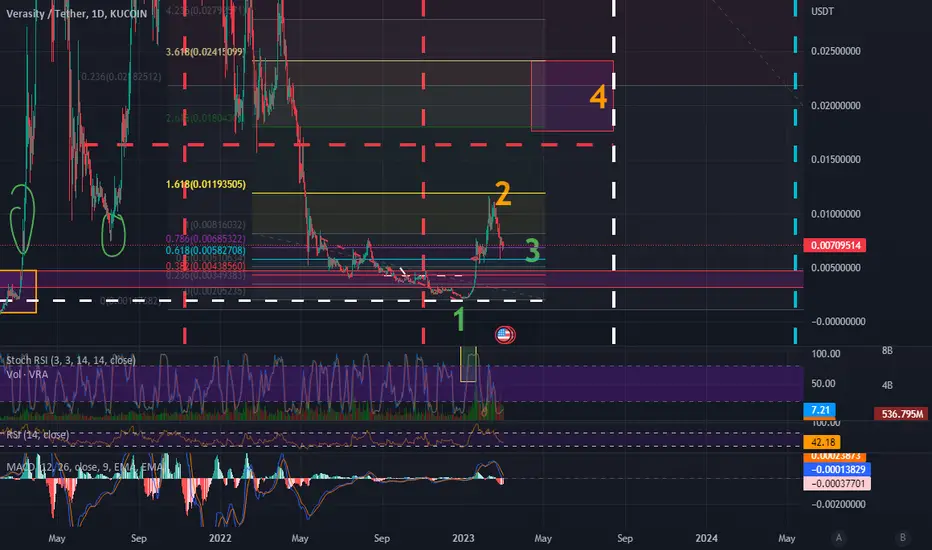Click the 2024 time axis label
The height and width of the screenshot is (550, 932).
pos(706,538)
